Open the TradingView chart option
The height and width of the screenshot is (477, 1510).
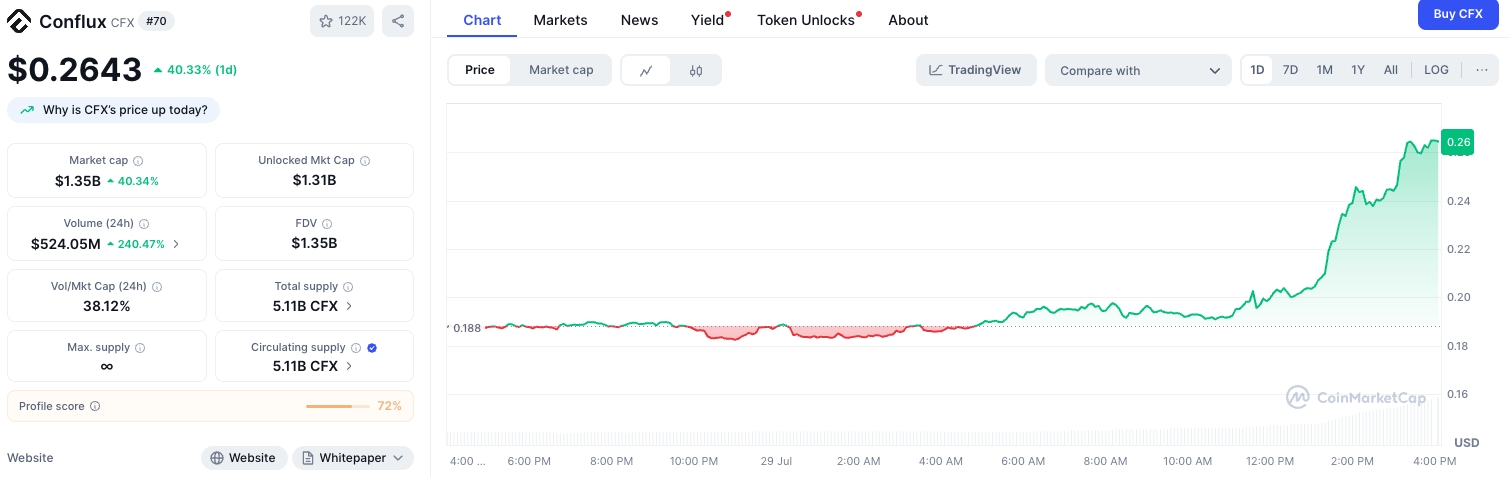tap(975, 70)
